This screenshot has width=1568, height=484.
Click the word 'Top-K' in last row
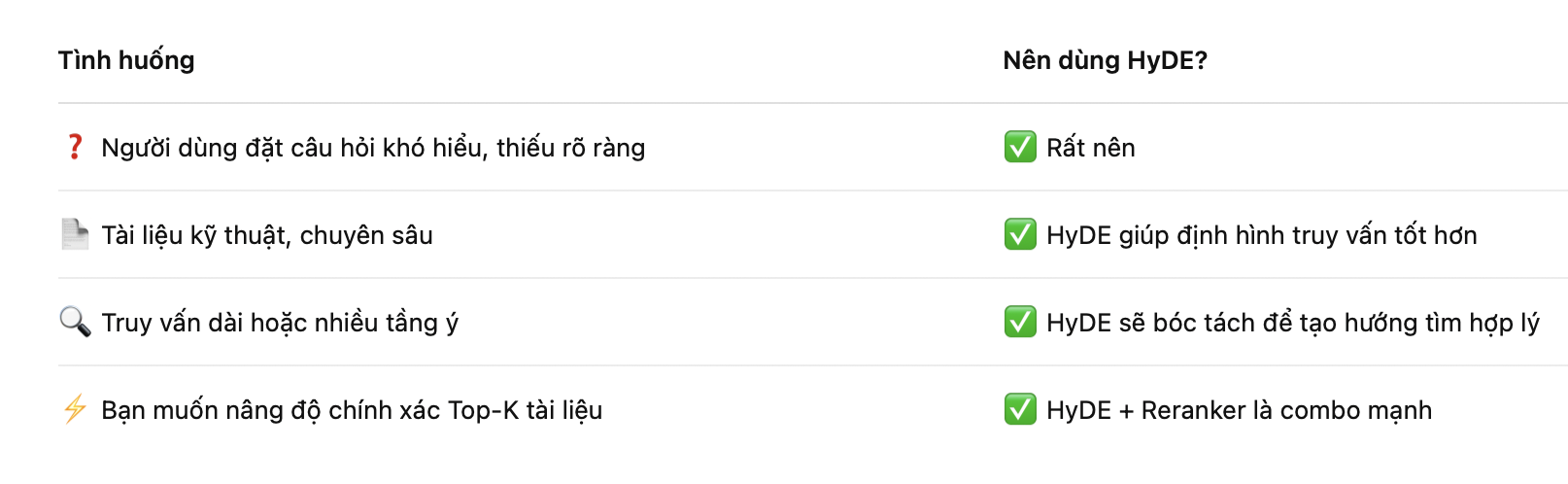pyautogui.click(x=483, y=410)
